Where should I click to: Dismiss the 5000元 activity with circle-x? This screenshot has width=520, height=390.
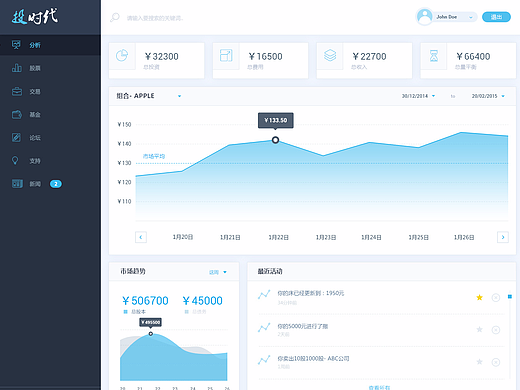(x=496, y=330)
